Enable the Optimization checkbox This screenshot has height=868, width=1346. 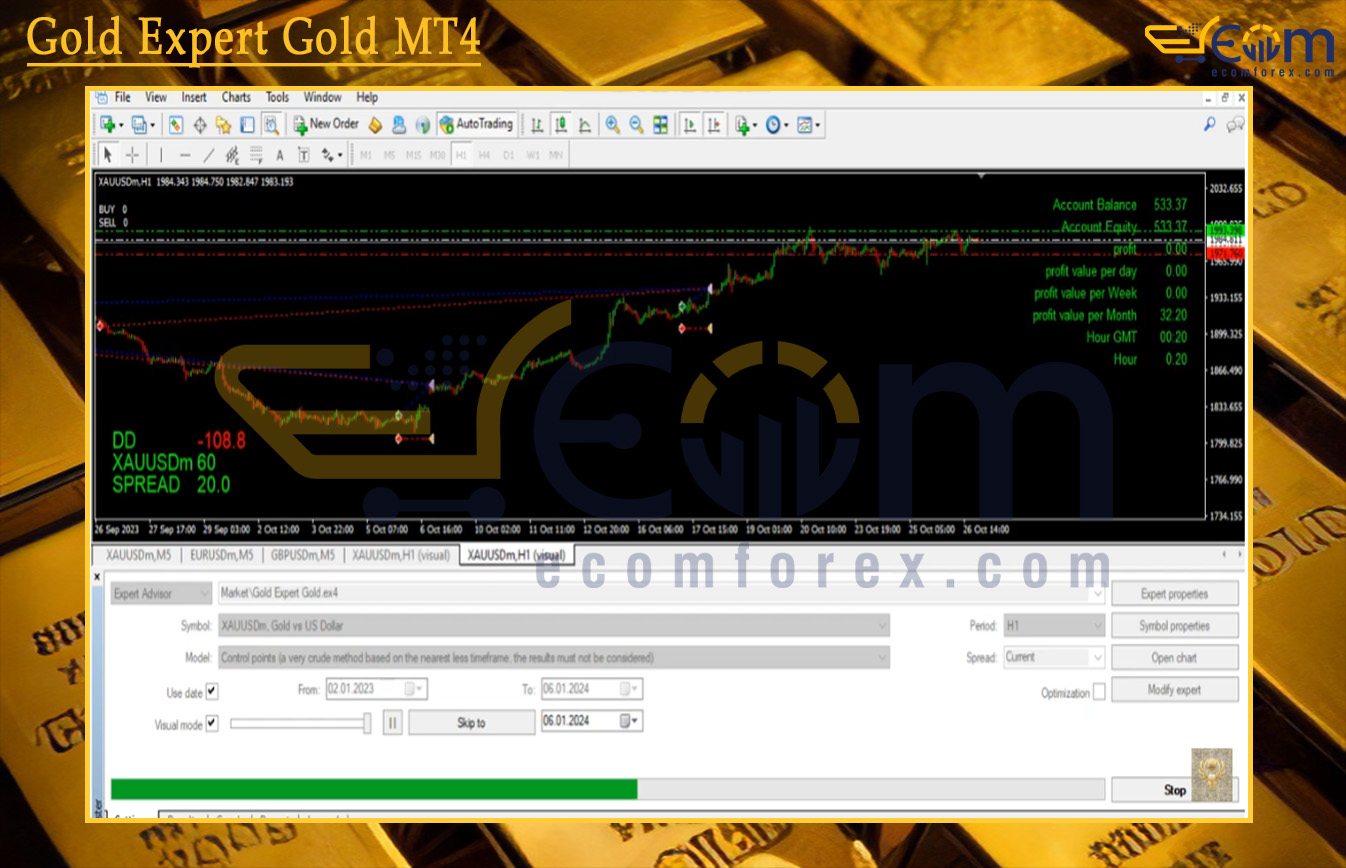click(x=1099, y=692)
